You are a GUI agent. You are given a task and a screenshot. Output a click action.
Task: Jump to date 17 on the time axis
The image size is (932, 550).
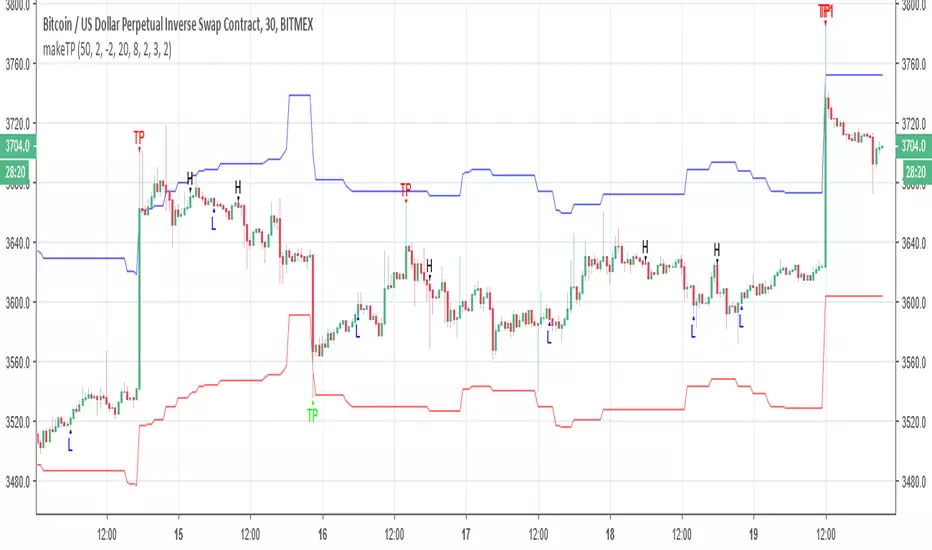[466, 522]
